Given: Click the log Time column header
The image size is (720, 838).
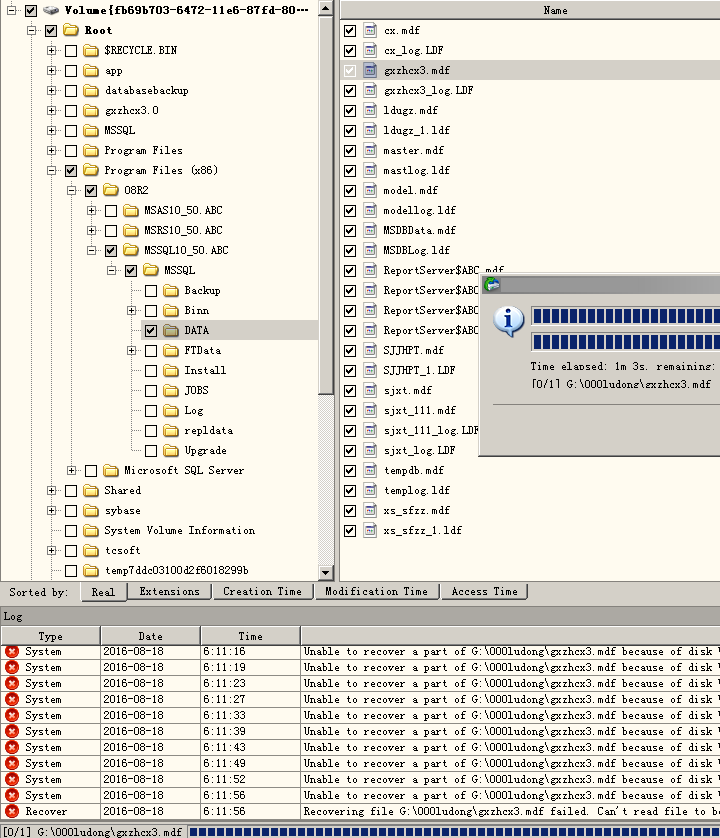Looking at the screenshot, I should pos(251,636).
